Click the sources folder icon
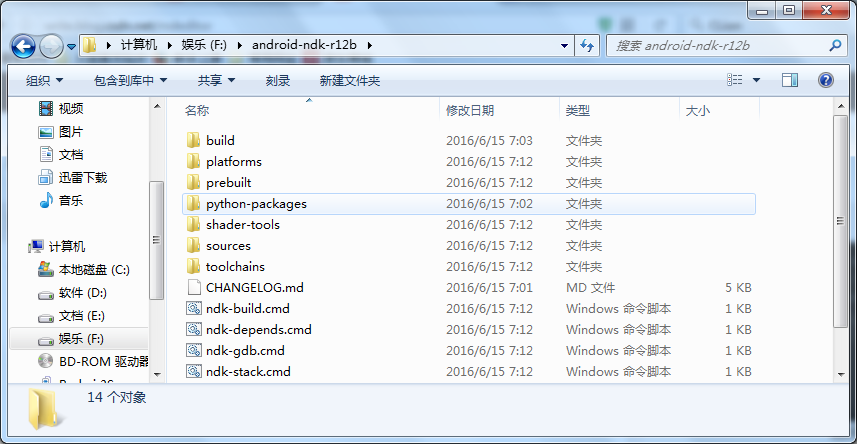The width and height of the screenshot is (857, 444). [x=193, y=246]
